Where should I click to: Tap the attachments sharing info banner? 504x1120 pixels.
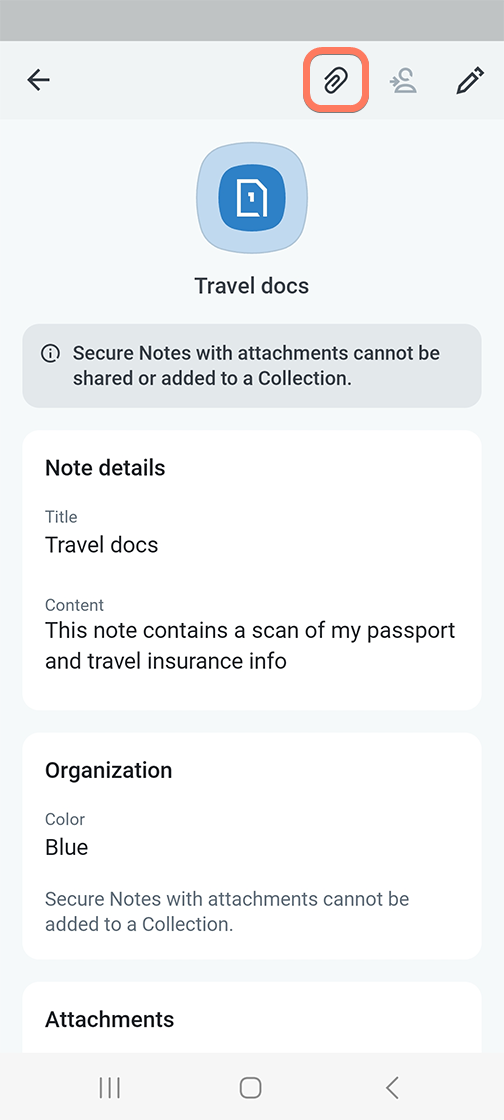(252, 366)
